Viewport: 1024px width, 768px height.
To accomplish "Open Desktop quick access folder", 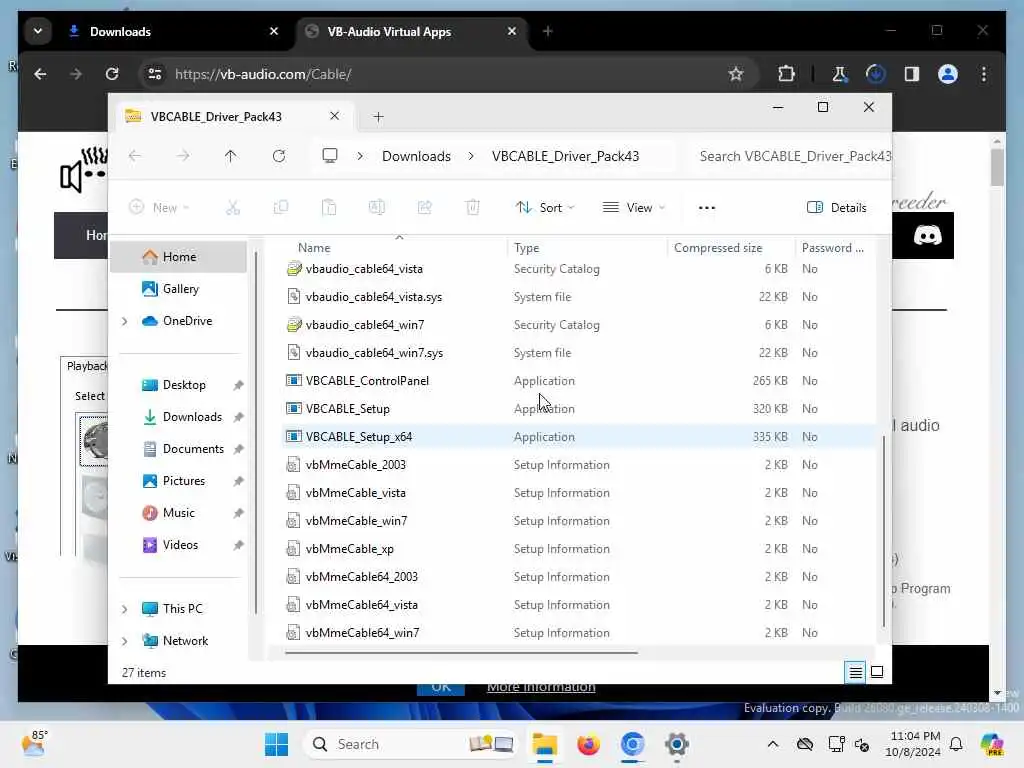I will (184, 385).
